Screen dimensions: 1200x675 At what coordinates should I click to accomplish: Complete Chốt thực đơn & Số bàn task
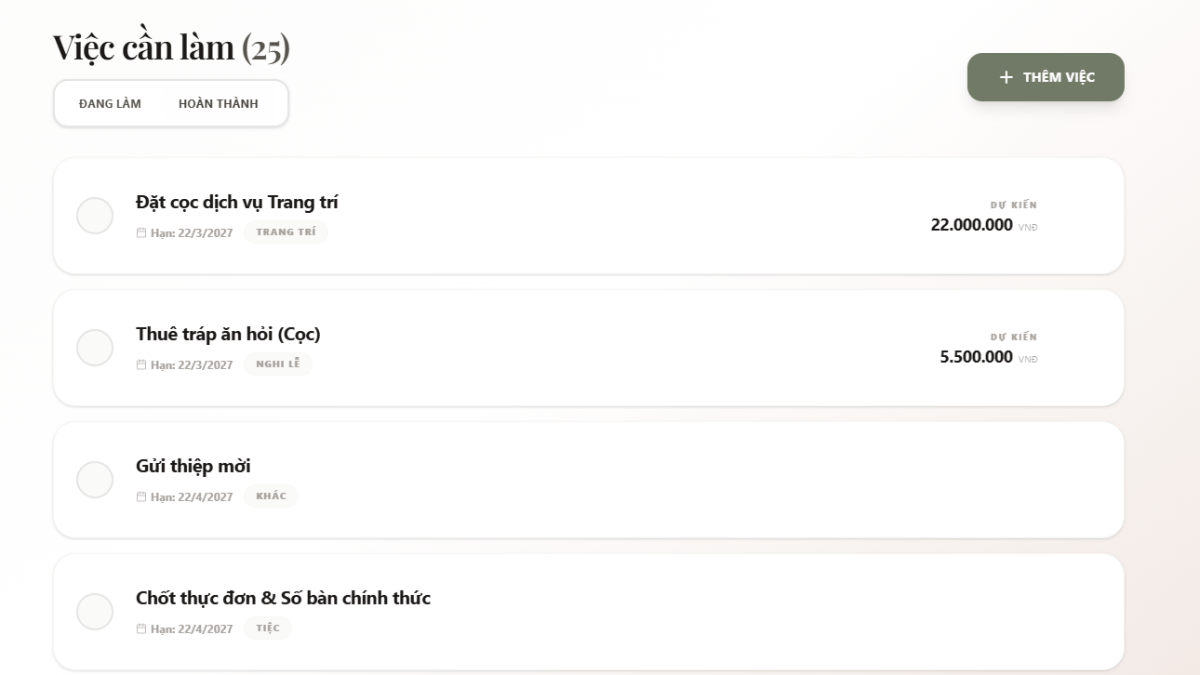[95, 612]
